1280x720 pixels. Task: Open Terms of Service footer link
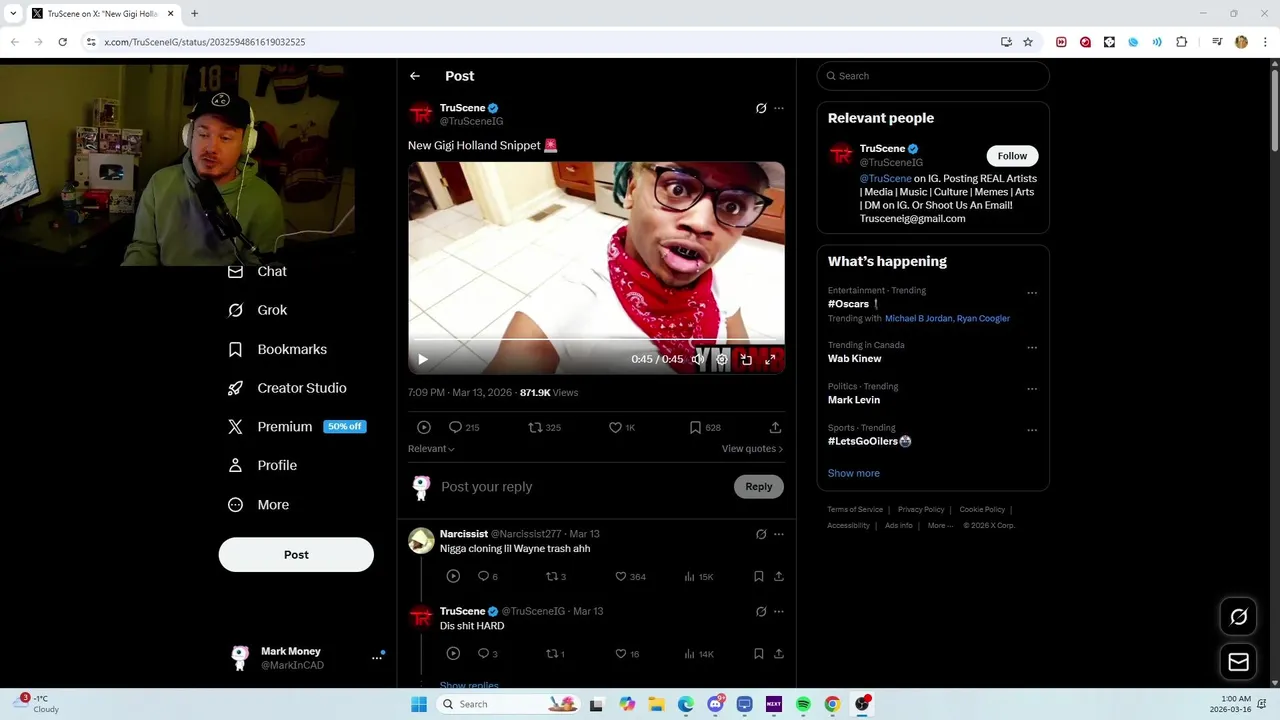[x=855, y=510]
